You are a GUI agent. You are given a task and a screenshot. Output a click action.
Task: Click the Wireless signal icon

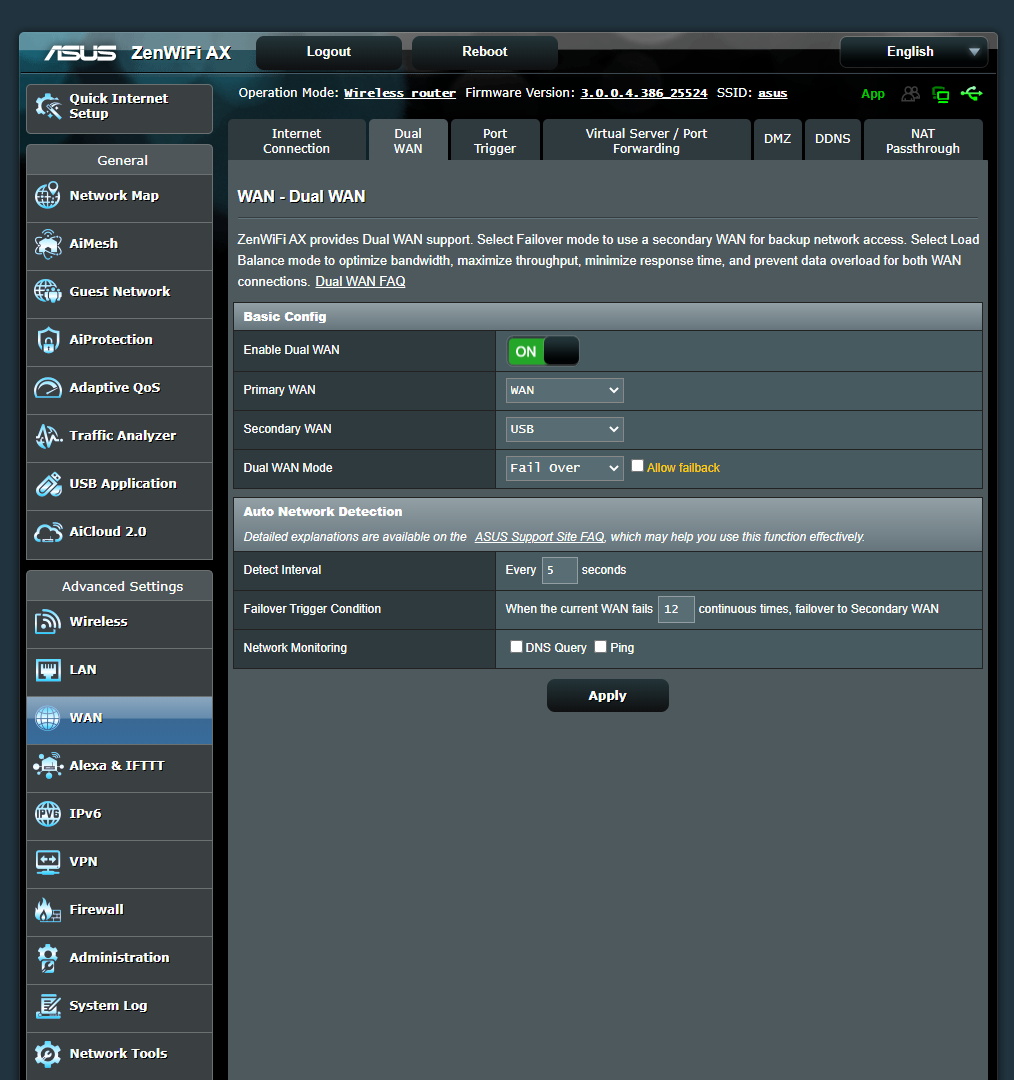(x=48, y=621)
